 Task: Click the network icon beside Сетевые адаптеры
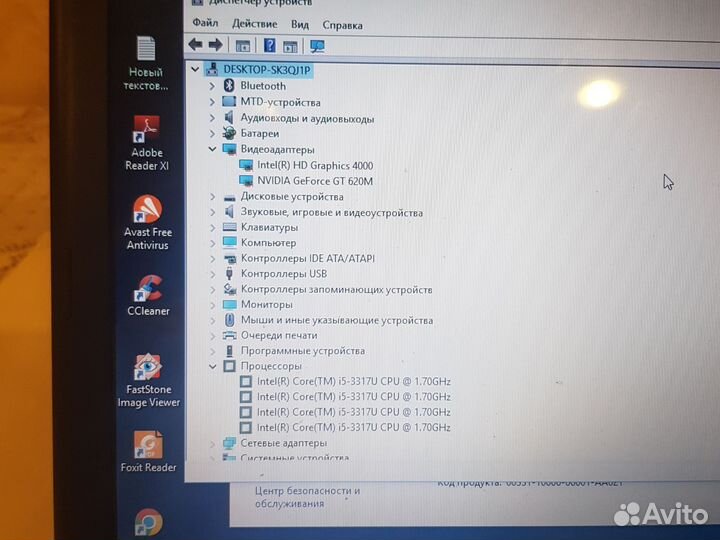coord(230,443)
